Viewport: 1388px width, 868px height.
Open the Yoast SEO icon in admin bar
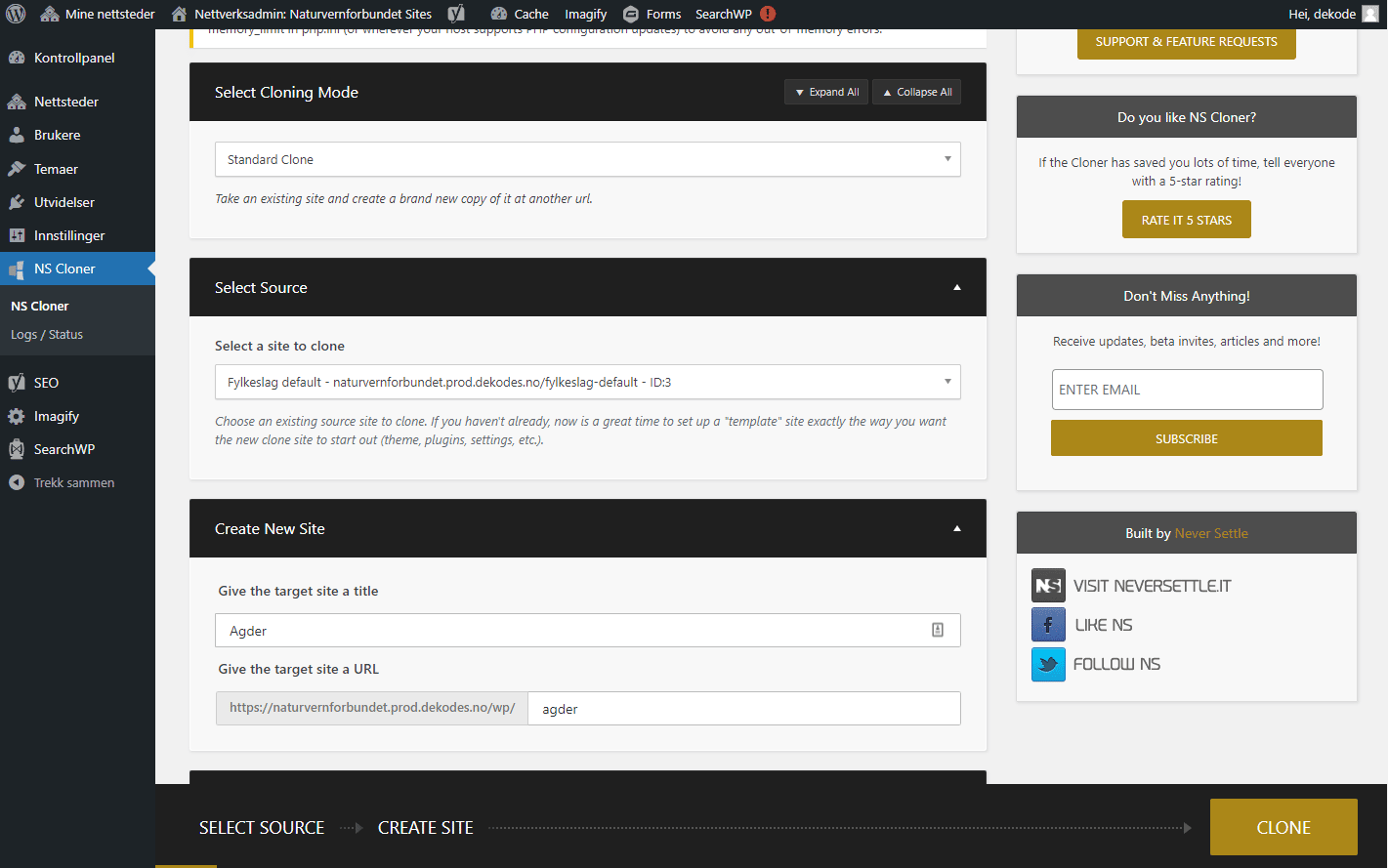[x=456, y=14]
